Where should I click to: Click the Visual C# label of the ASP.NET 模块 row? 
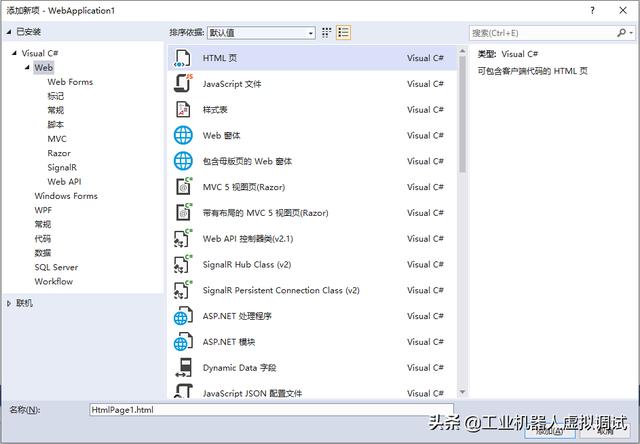(x=425, y=342)
